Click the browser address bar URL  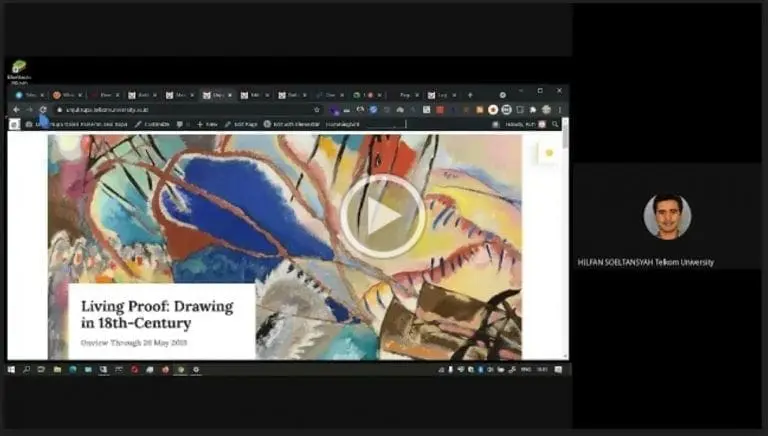pos(107,110)
